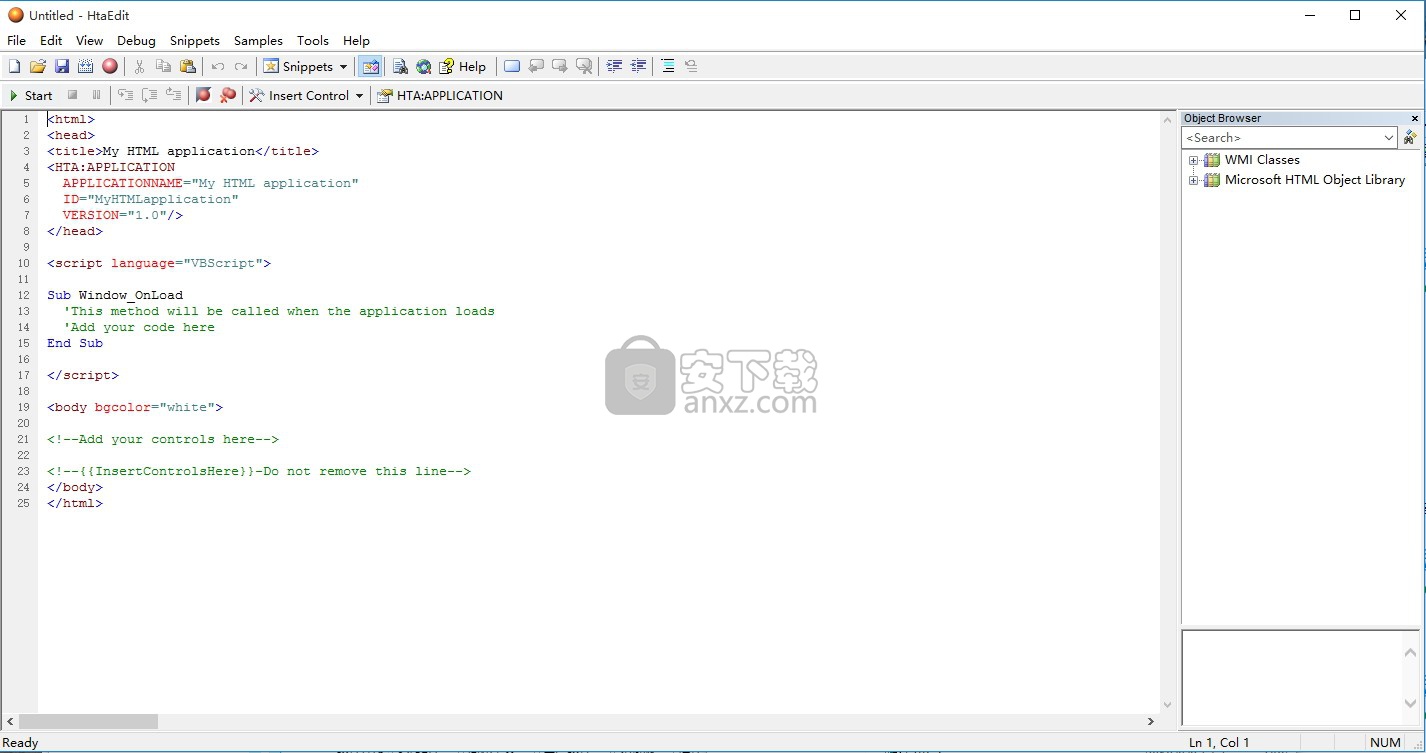Viewport: 1426px width, 753px height.
Task: Click the second gray speech-bubble comment icon
Action: click(x=560, y=67)
